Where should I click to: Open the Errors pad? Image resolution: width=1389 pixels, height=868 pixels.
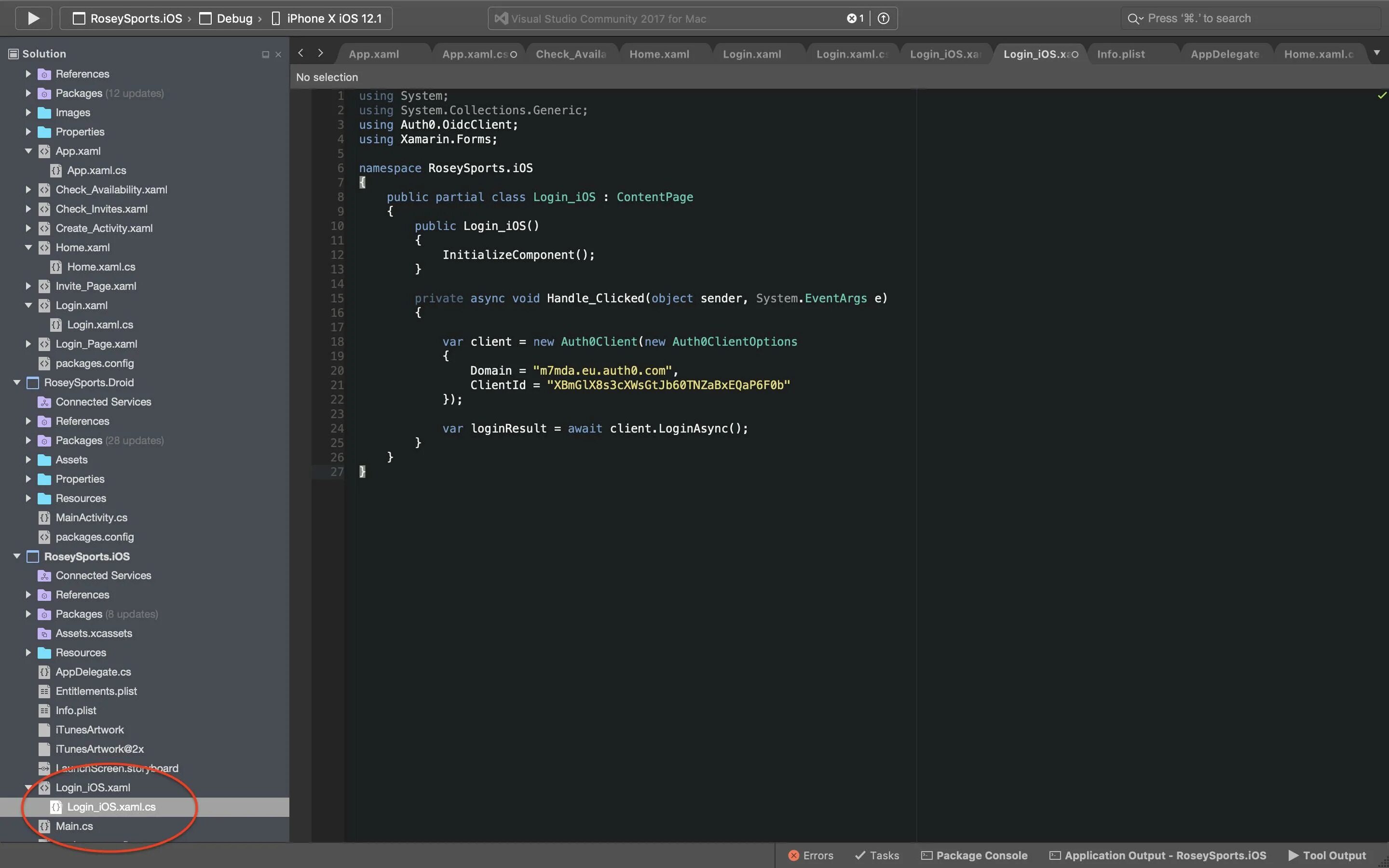tap(810, 855)
